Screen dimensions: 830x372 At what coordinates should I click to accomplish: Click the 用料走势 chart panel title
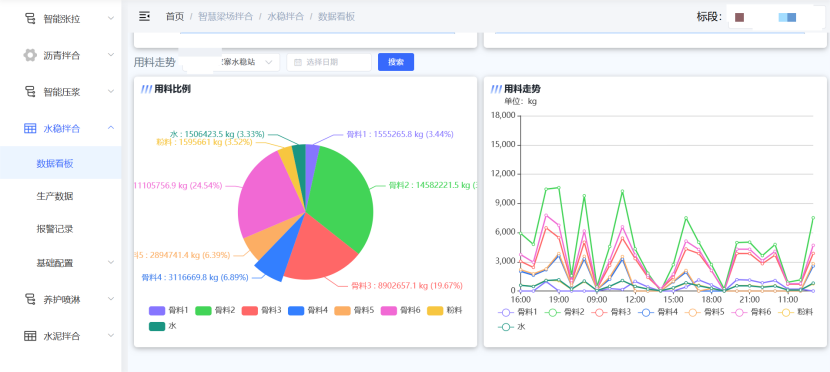click(x=522, y=89)
